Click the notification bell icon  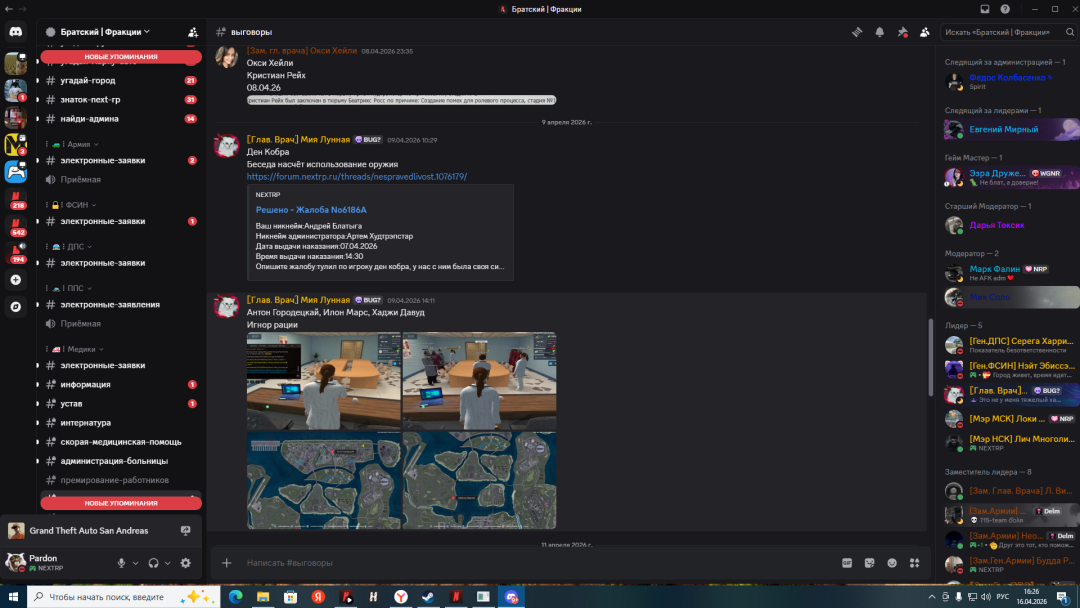tap(880, 32)
